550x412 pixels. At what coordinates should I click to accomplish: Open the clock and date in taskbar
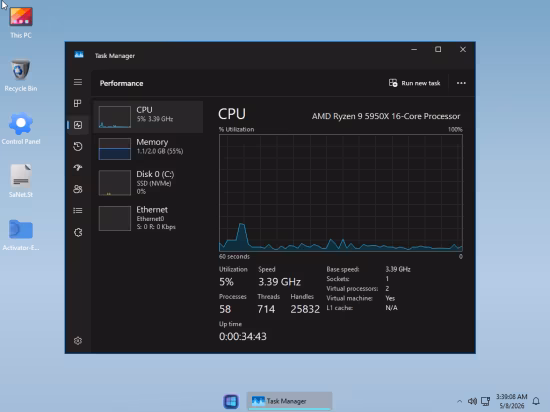tap(511, 401)
